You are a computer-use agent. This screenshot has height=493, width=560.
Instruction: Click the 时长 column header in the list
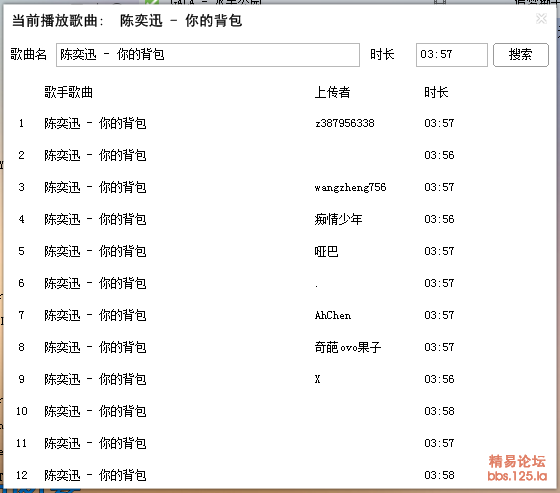(436, 92)
